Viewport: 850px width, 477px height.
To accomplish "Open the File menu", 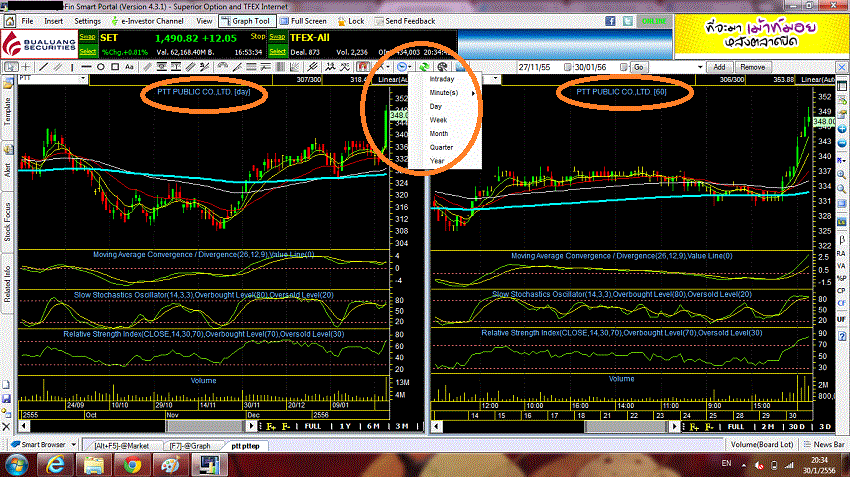I will tap(27, 21).
